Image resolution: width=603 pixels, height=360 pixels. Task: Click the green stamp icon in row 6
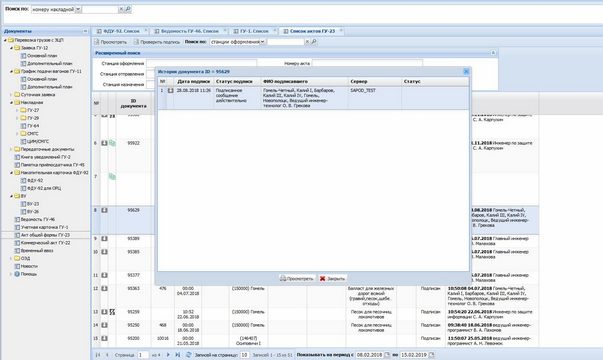(x=112, y=143)
